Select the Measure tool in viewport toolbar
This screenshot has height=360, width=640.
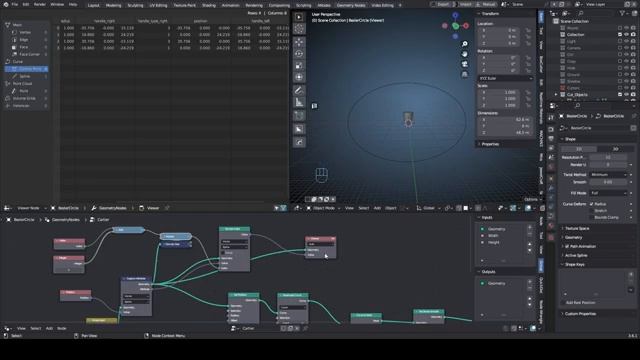[x=299, y=102]
